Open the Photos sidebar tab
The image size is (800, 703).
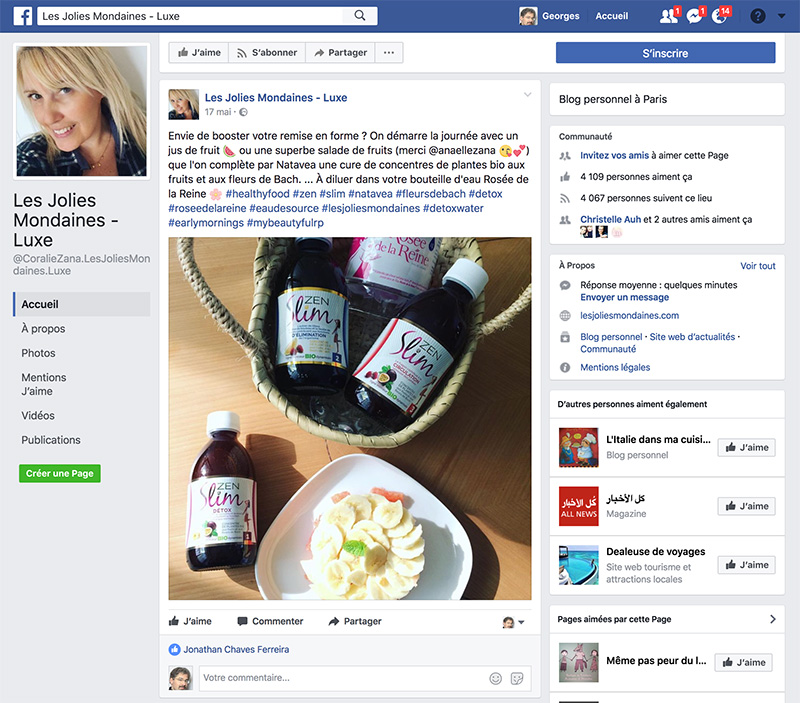coord(38,353)
